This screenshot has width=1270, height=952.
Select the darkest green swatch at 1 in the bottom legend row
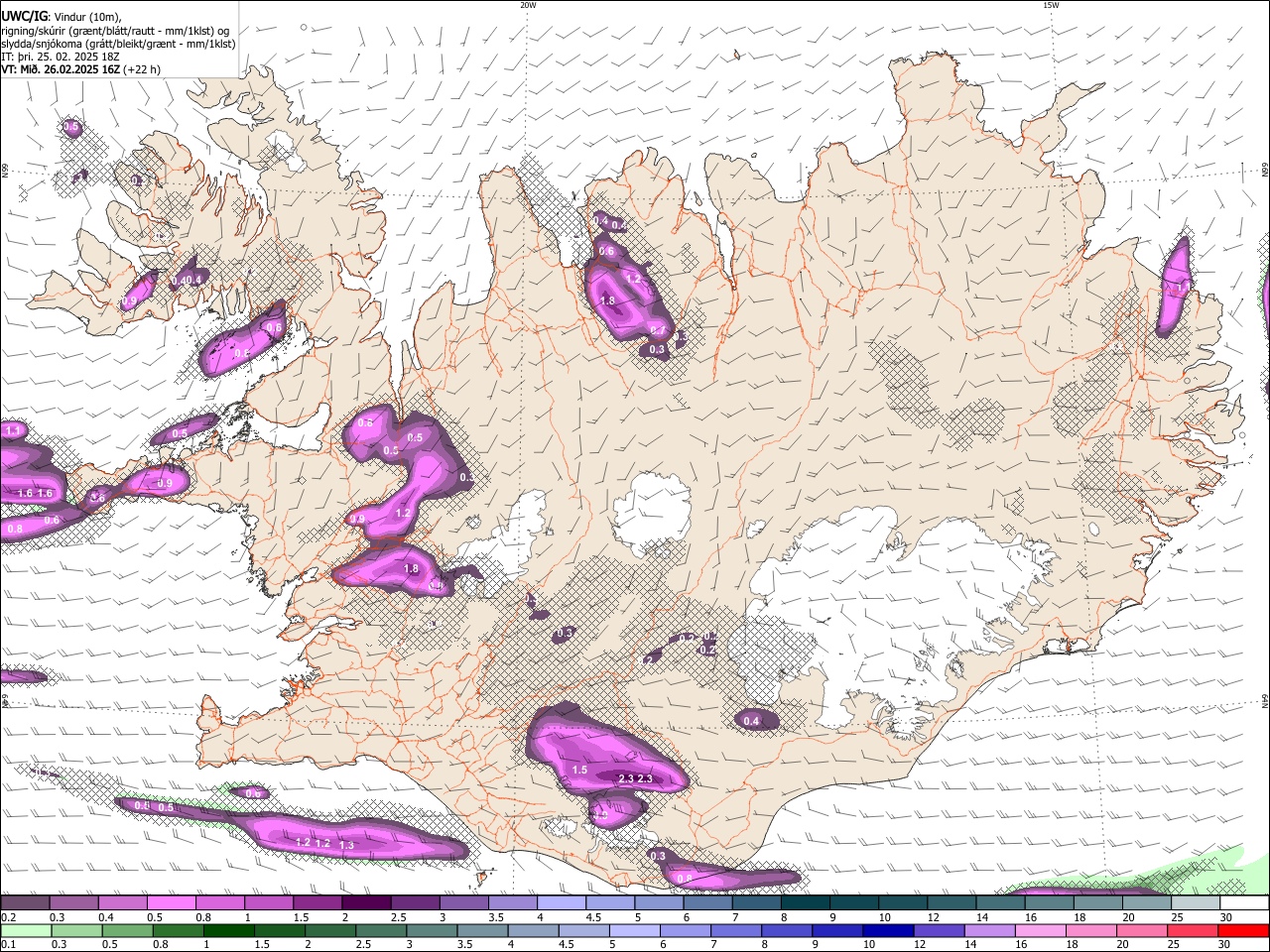click(x=228, y=931)
